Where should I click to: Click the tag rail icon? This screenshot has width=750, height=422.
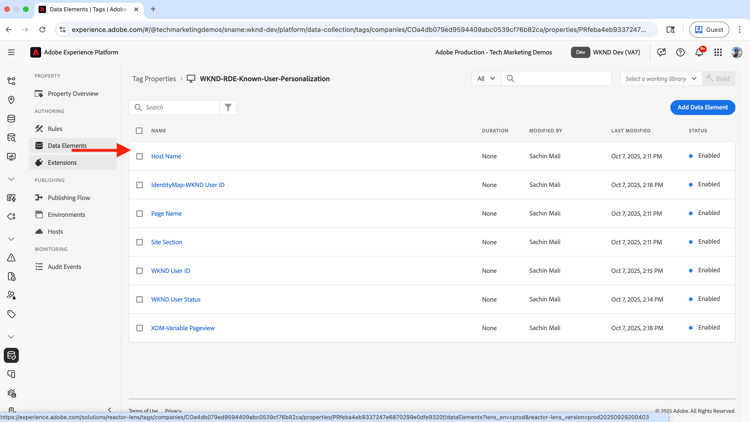click(x=11, y=314)
